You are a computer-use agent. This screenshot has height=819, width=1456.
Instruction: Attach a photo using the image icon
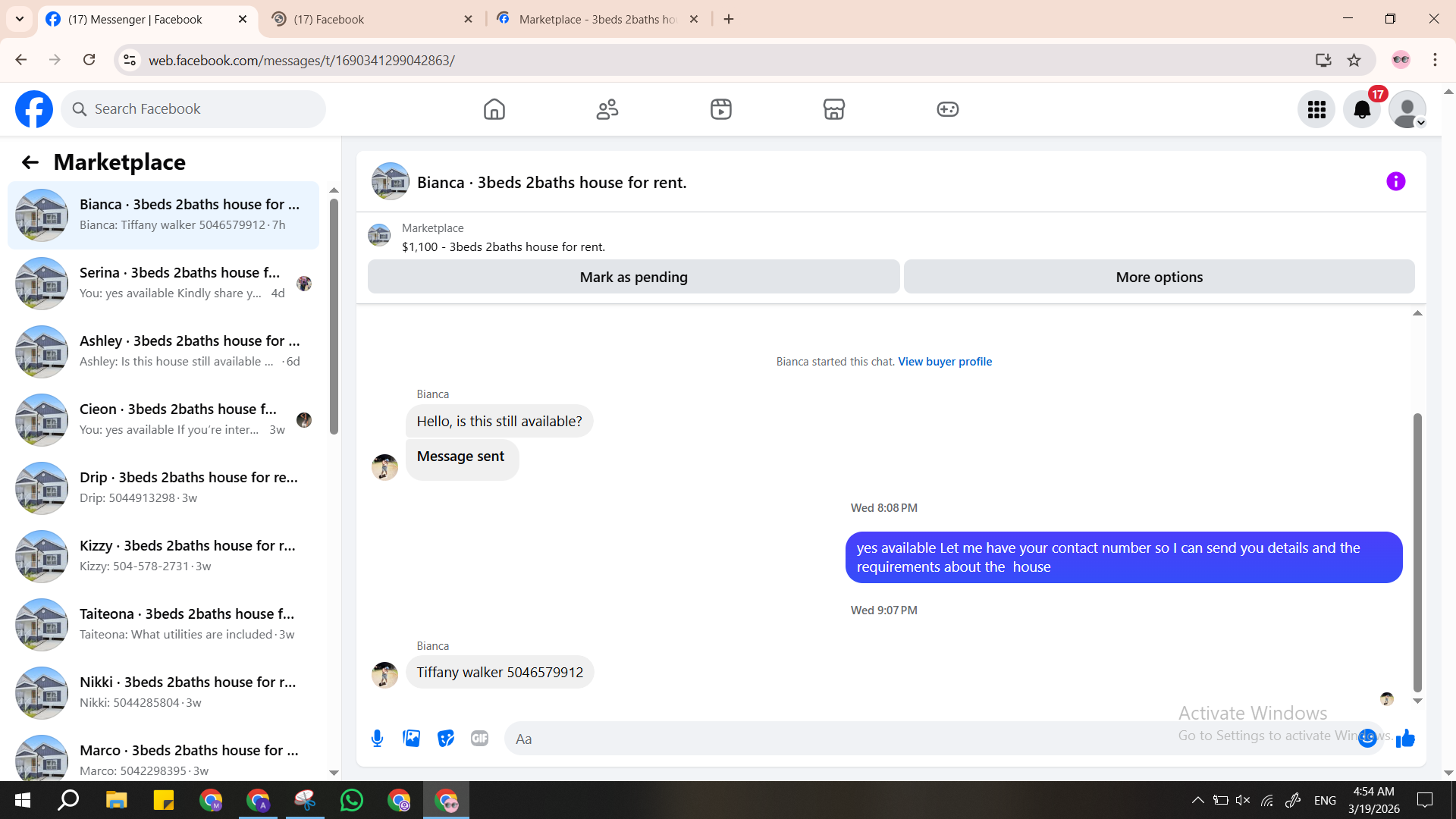[411, 739]
